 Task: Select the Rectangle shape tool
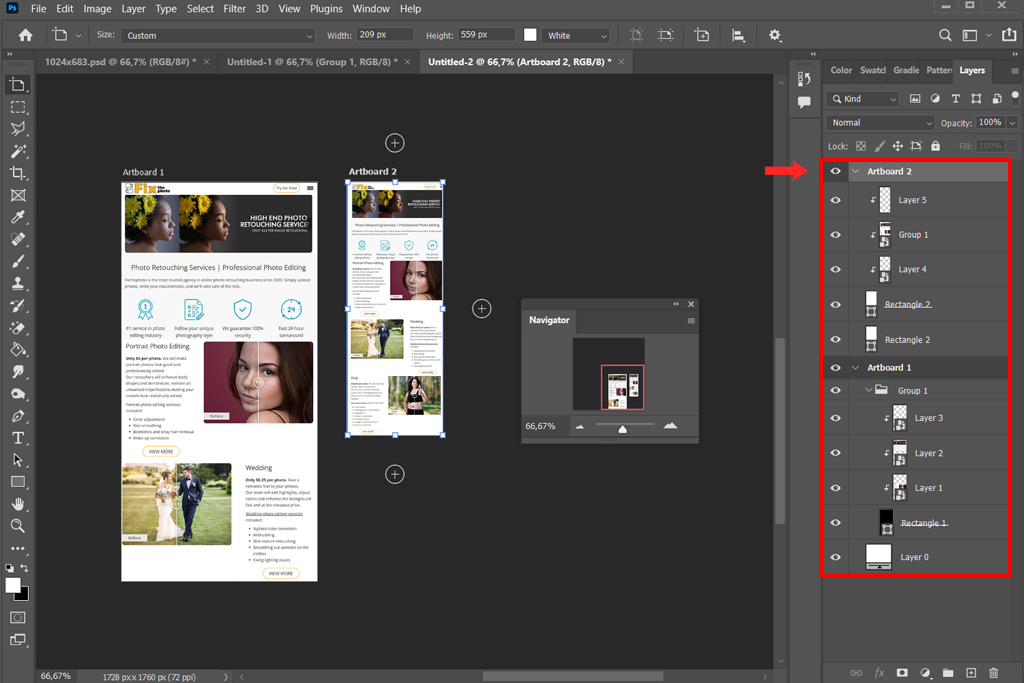click(x=18, y=482)
